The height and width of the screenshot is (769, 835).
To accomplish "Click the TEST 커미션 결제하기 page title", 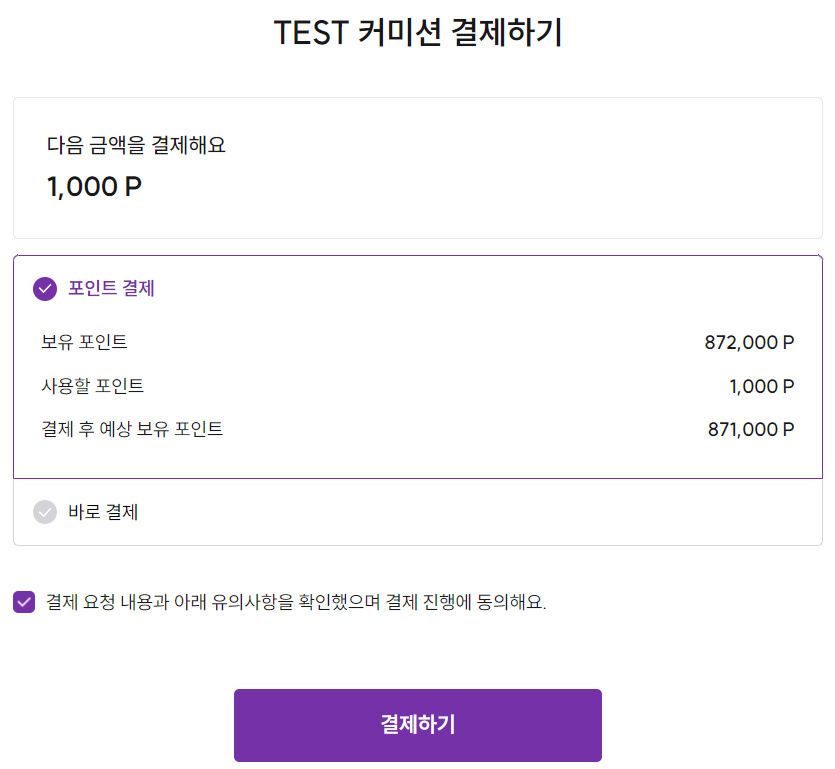I will (417, 33).
